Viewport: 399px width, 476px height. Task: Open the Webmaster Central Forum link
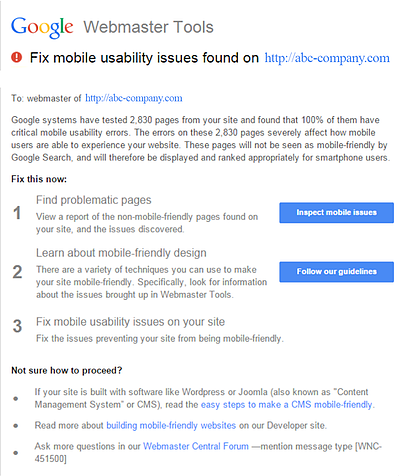(196, 446)
